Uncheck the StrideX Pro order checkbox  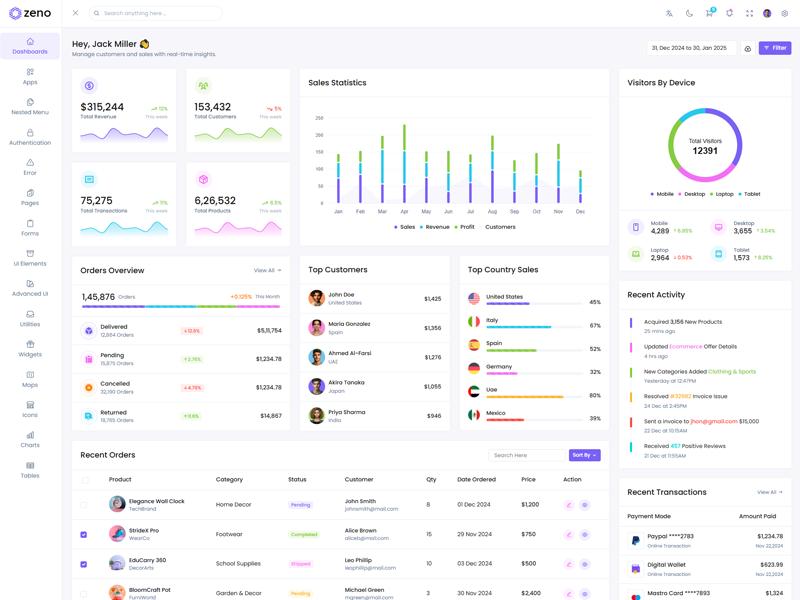(x=84, y=534)
